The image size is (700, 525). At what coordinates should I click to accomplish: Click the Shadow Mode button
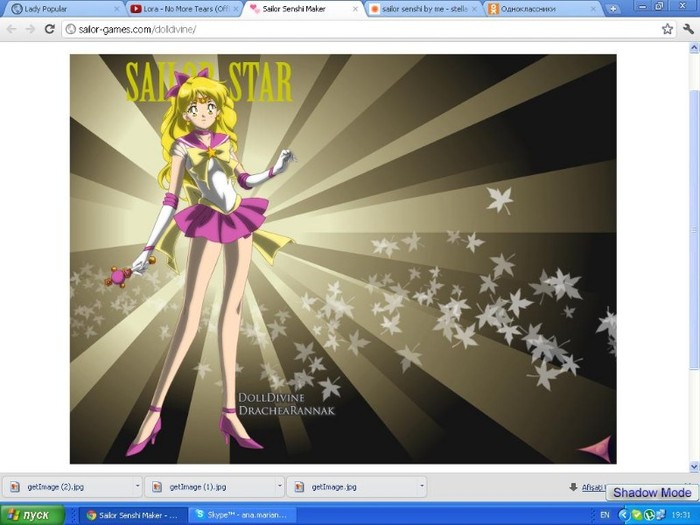(651, 492)
